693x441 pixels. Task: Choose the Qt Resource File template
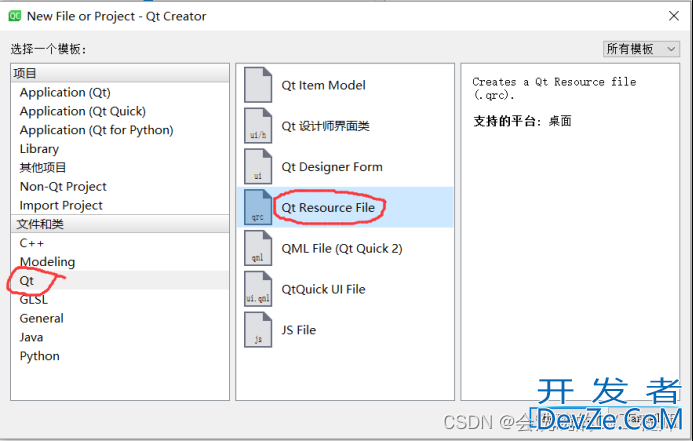pos(345,207)
